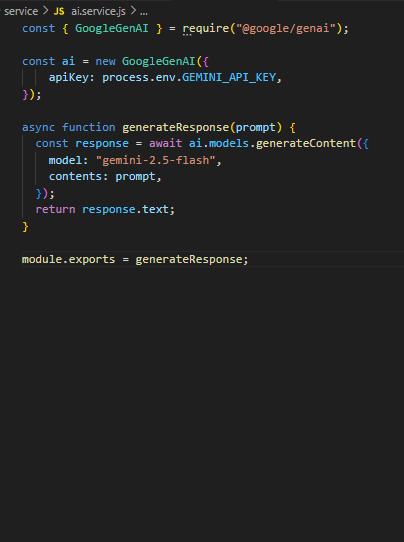Screen dimensions: 404x542
Task: Click the require keyword on line one
Action: pyautogui.click(x=206, y=28)
